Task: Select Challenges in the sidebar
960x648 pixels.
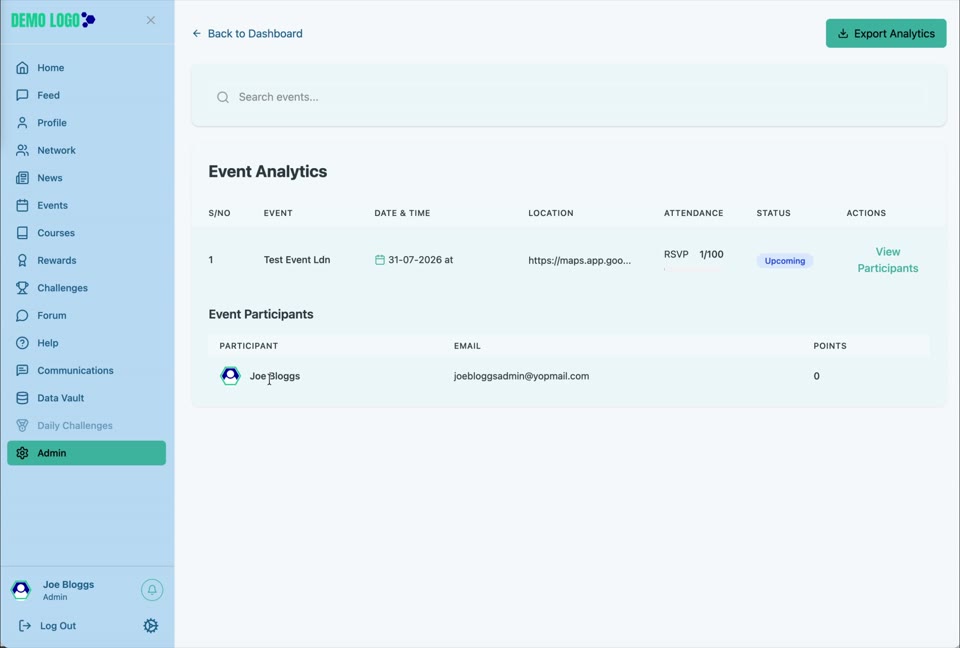Action: click(86, 288)
